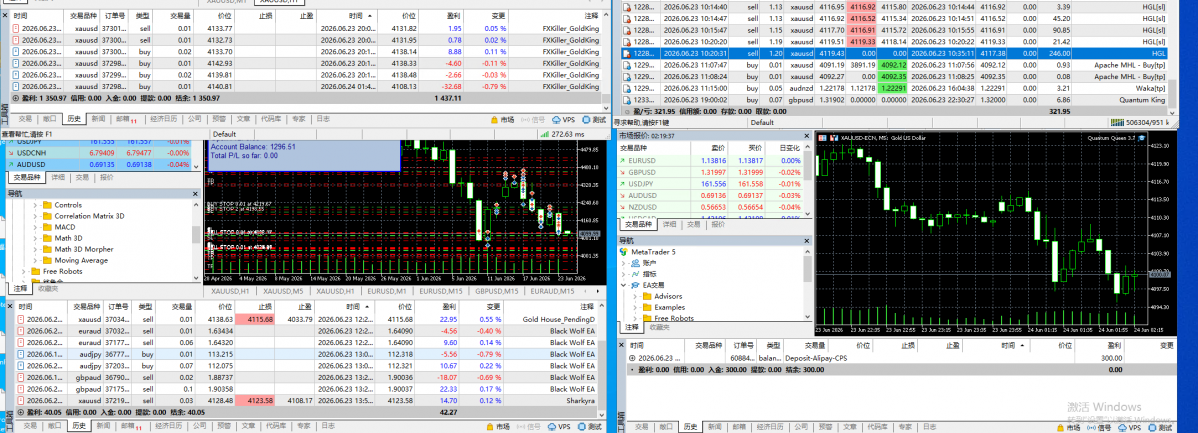Expand the Correlation Matrix 3D tree node
Screen dimensions: 1198x433
coord(35,216)
